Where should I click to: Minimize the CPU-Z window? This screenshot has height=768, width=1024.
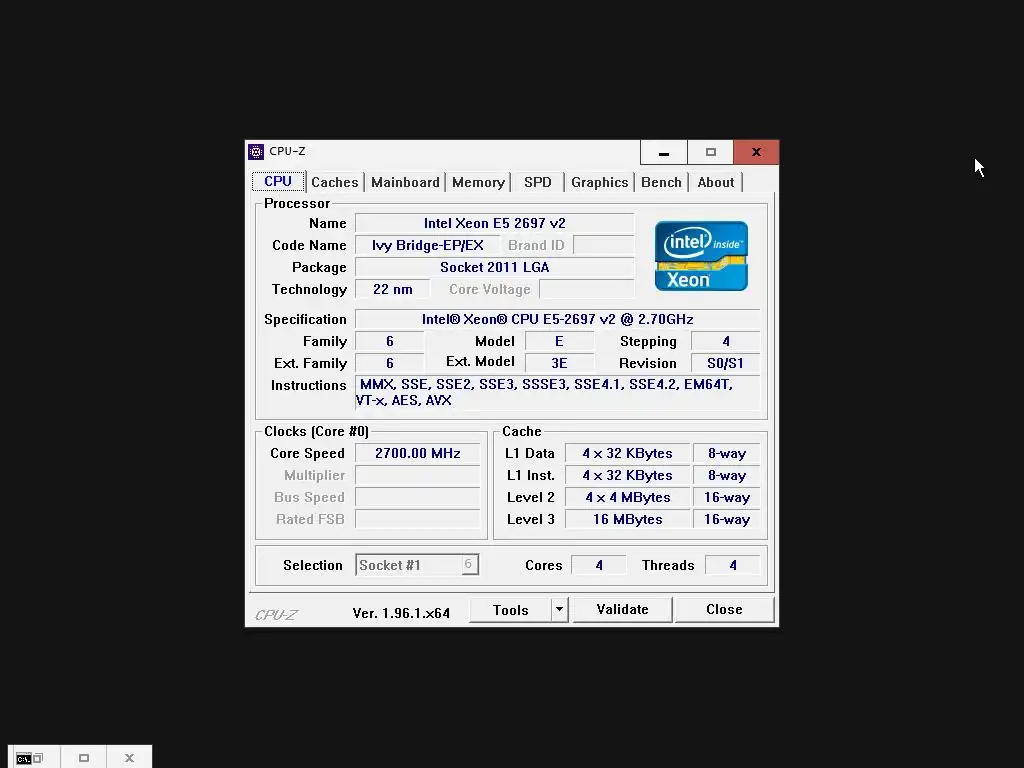pos(664,152)
